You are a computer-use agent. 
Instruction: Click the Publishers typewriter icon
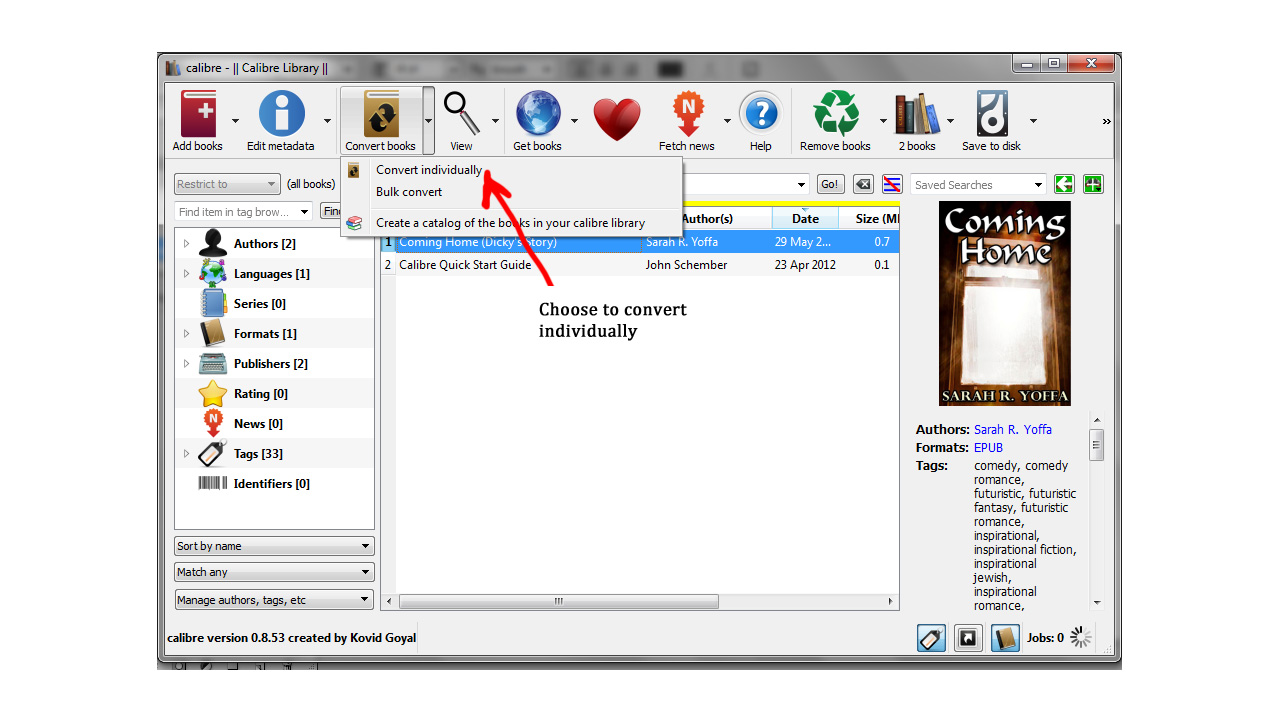coord(213,363)
